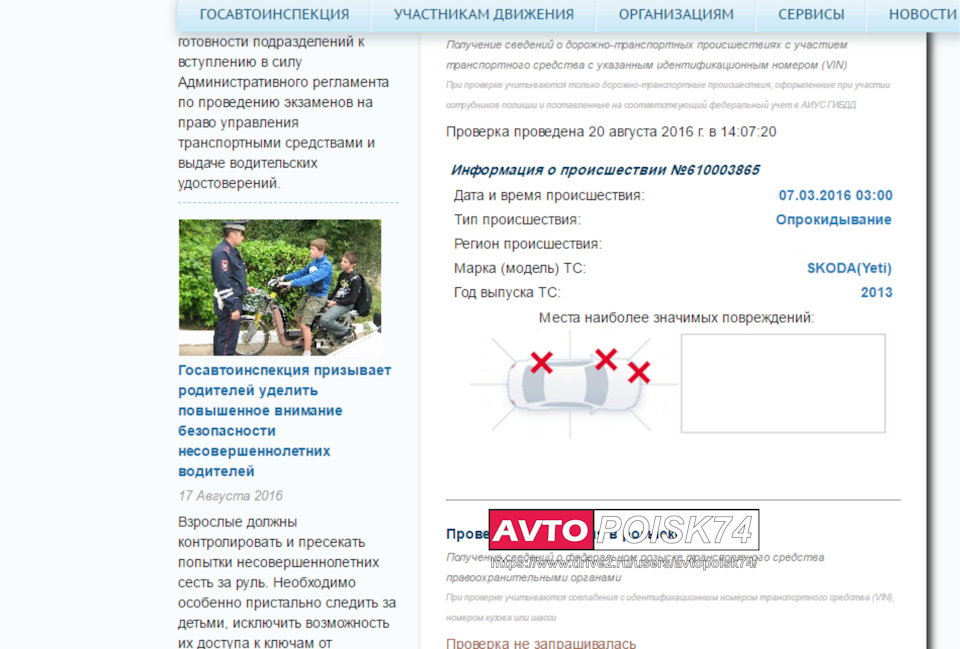Click the line Проверка проведена 20 августа 2016
The width and height of the screenshot is (960, 649).
611,132
